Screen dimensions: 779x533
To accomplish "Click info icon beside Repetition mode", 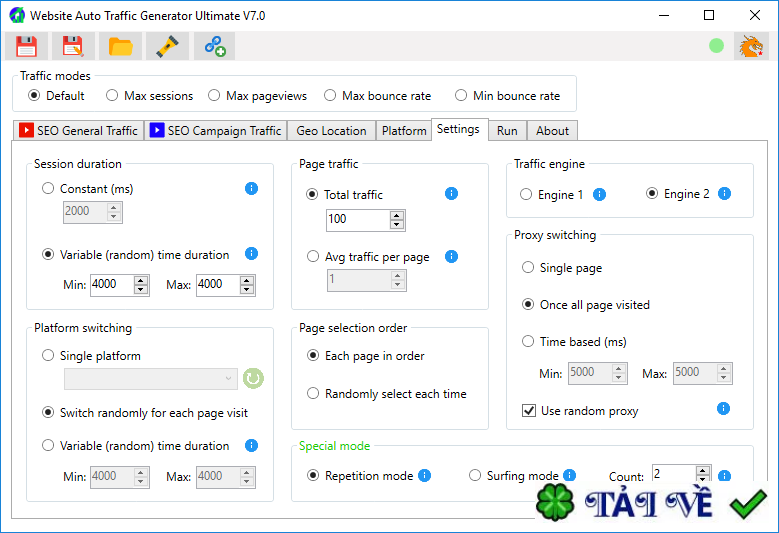I will coord(424,475).
